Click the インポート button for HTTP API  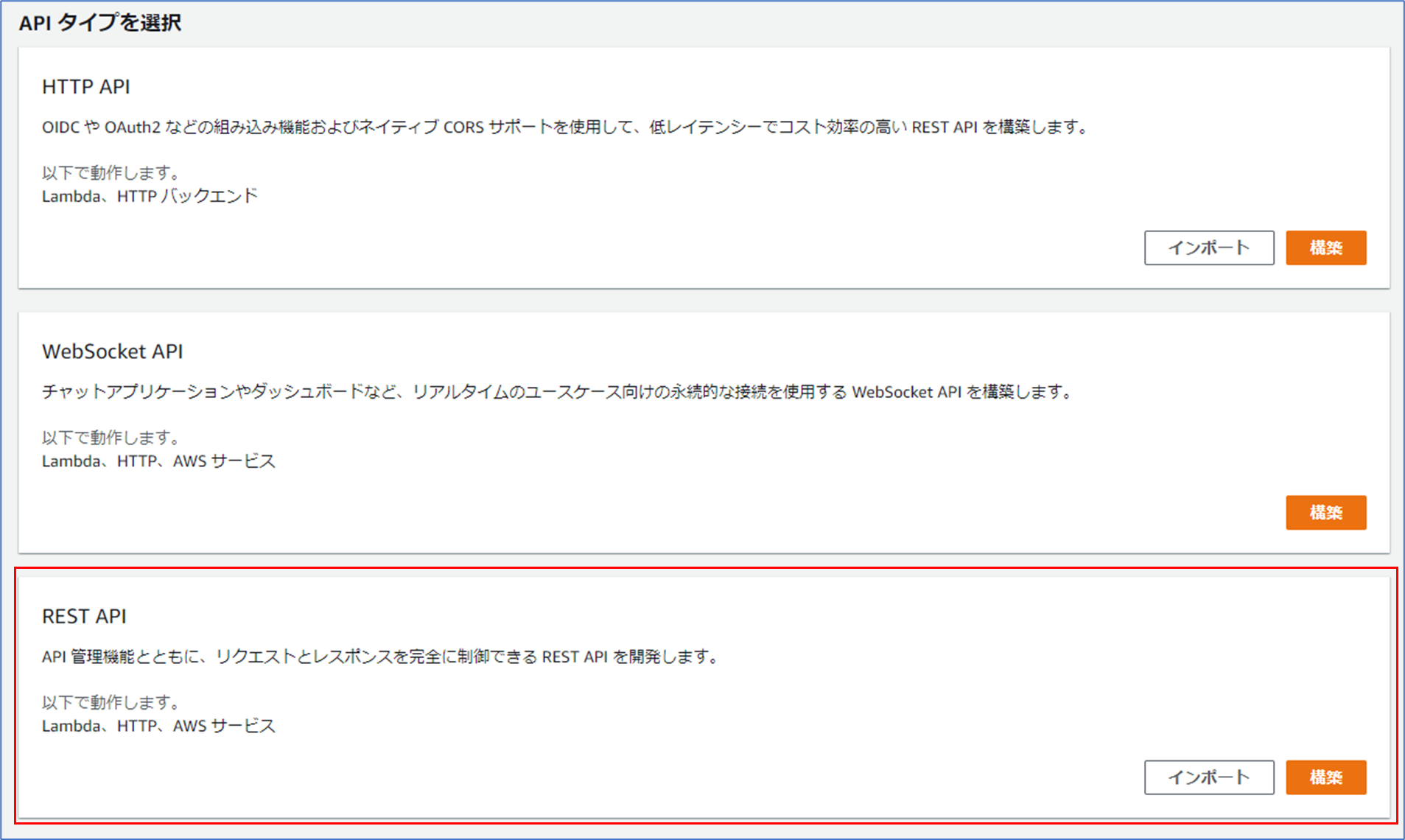point(1208,248)
